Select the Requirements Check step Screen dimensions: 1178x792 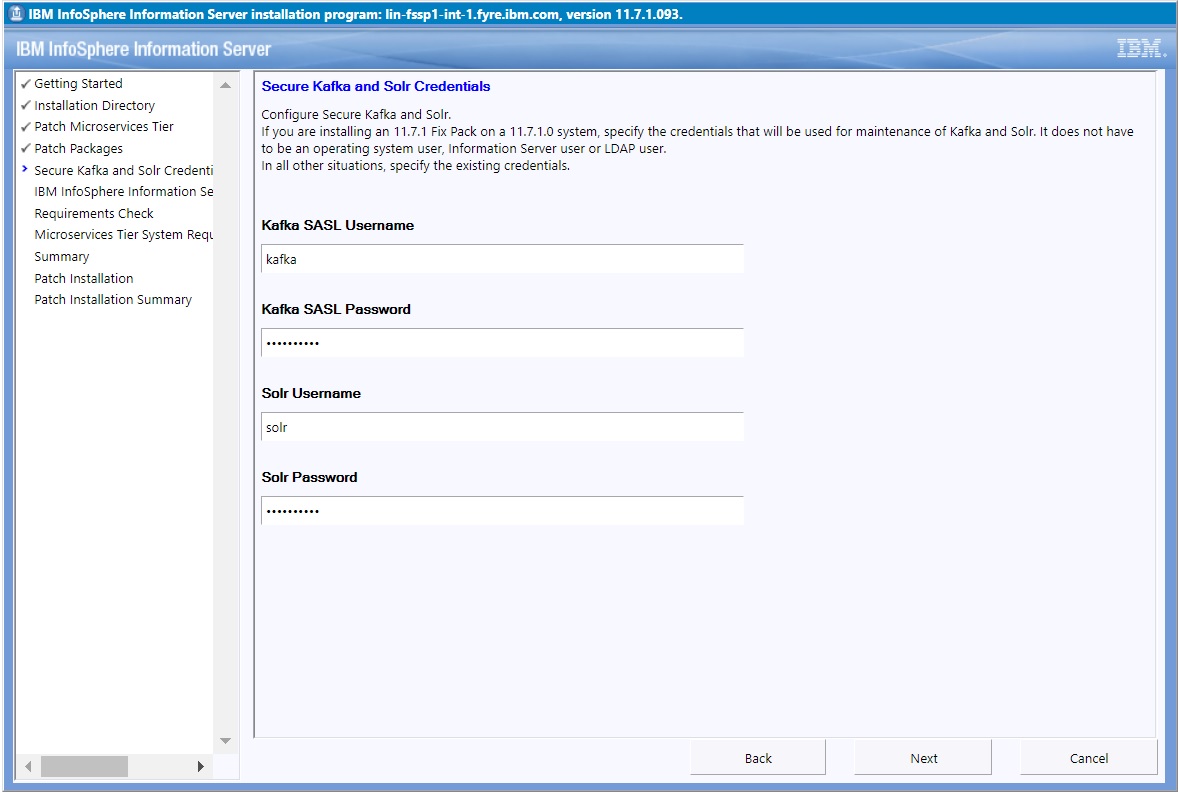point(94,213)
